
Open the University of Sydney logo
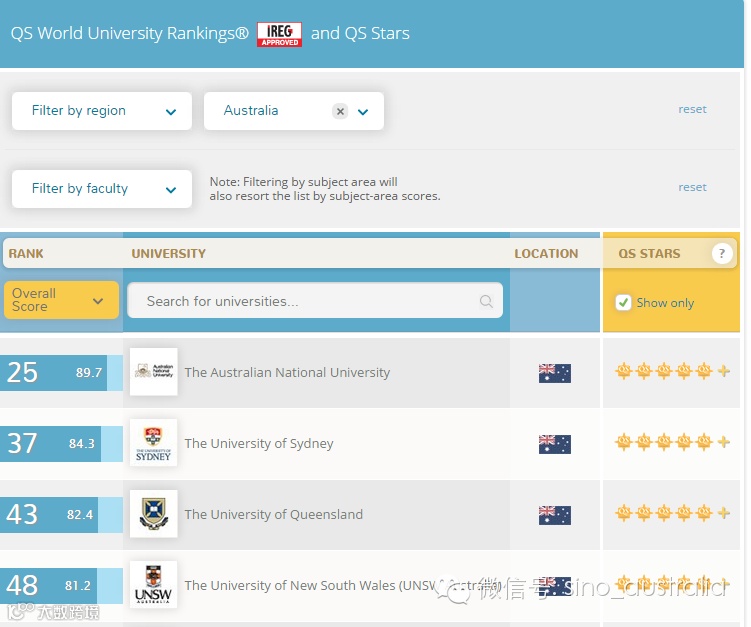154,443
